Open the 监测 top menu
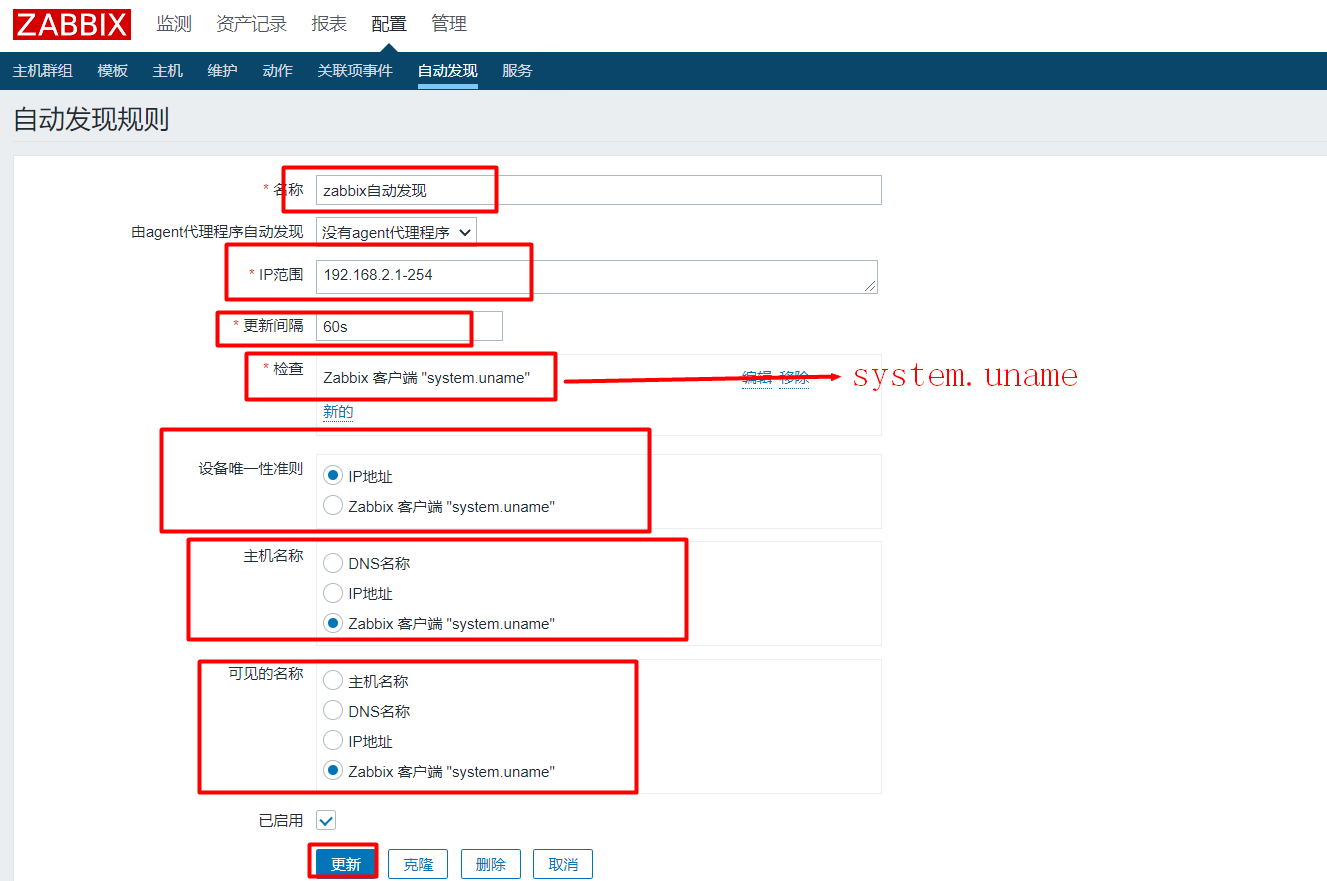The height and width of the screenshot is (881, 1327). tap(174, 24)
